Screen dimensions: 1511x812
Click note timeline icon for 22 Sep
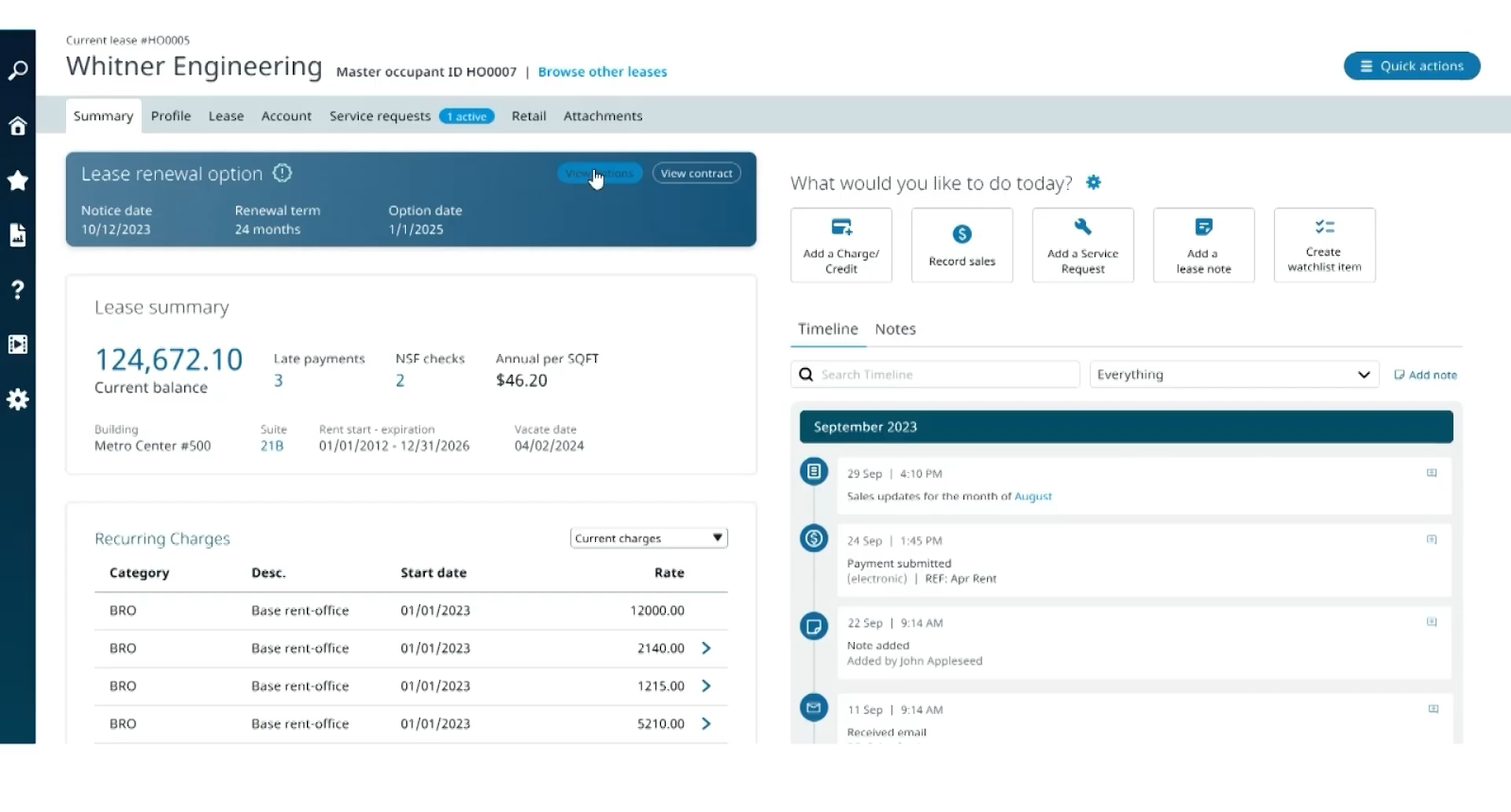coord(814,626)
